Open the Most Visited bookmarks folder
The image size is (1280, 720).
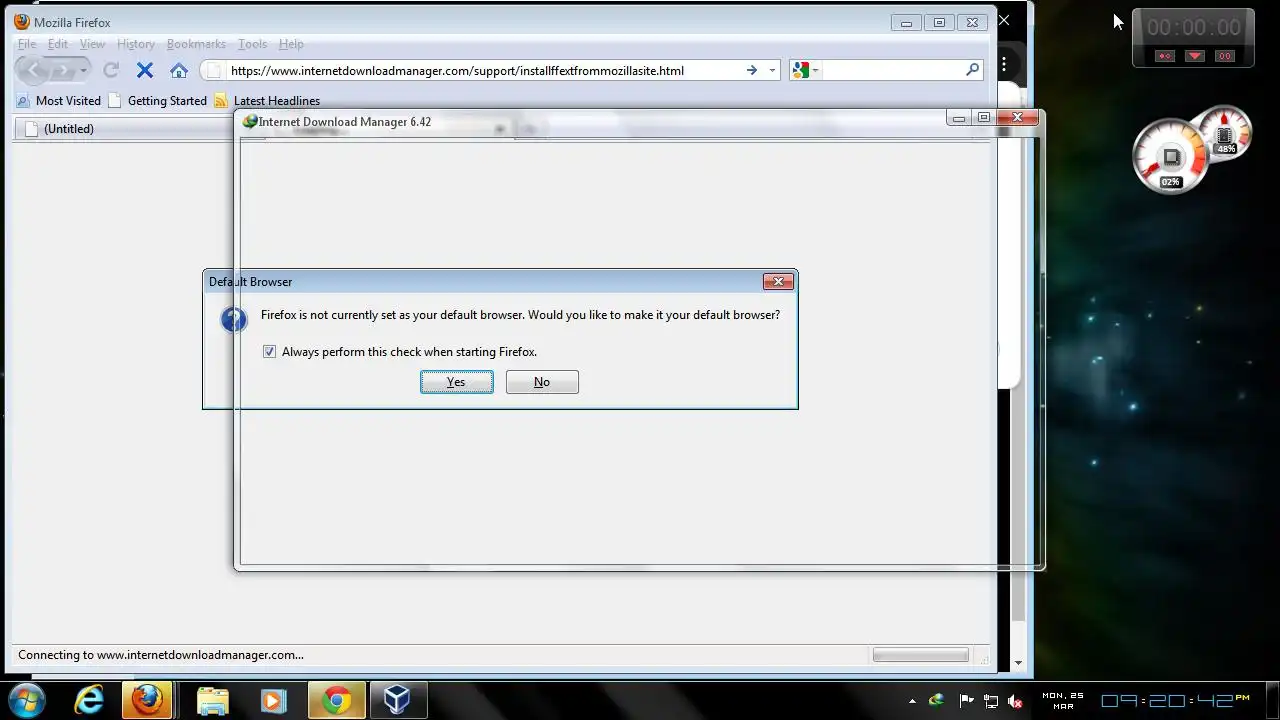[59, 101]
